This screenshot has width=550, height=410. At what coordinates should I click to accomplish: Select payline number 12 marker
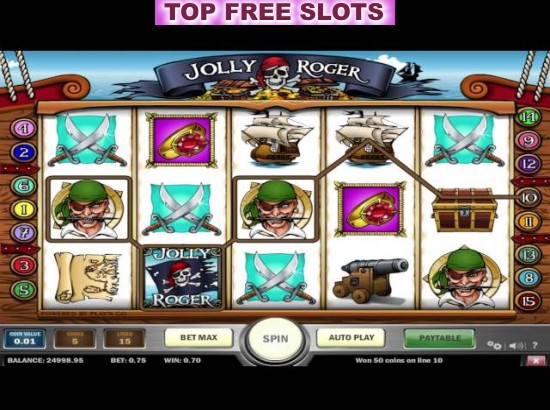click(528, 164)
